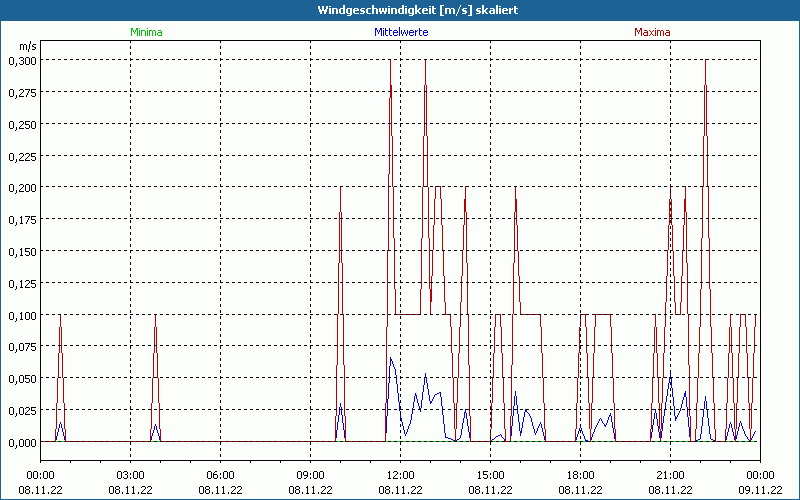800x500 pixels.
Task: Click the 12:00 time axis label
Action: (401, 476)
